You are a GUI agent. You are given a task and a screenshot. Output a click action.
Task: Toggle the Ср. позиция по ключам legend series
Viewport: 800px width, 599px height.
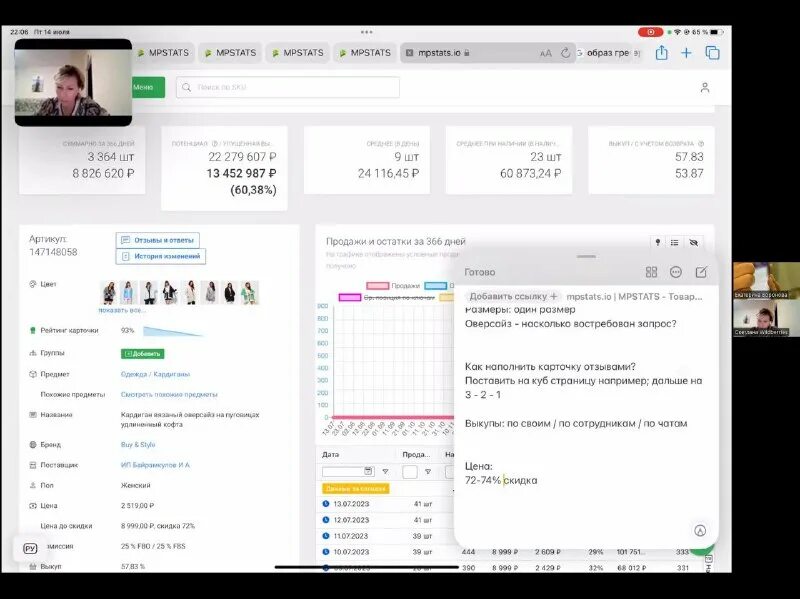point(387,297)
